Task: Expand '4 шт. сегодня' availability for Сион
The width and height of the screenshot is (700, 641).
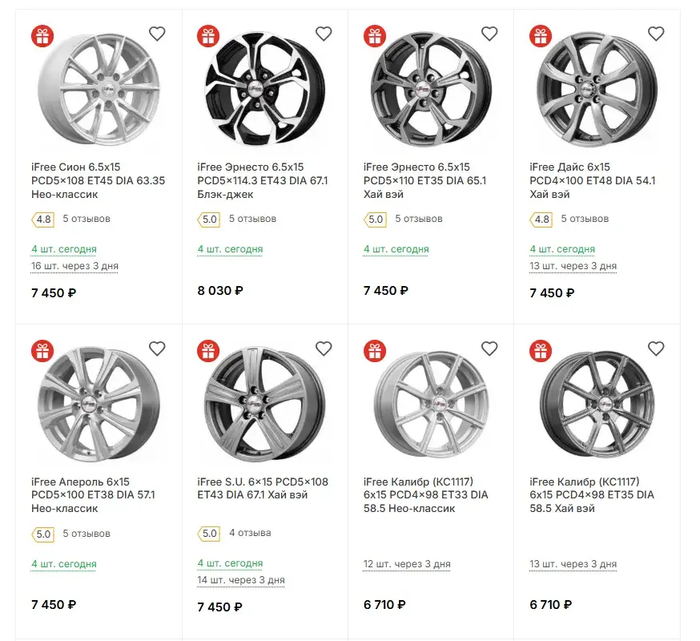Action: pyautogui.click(x=64, y=249)
